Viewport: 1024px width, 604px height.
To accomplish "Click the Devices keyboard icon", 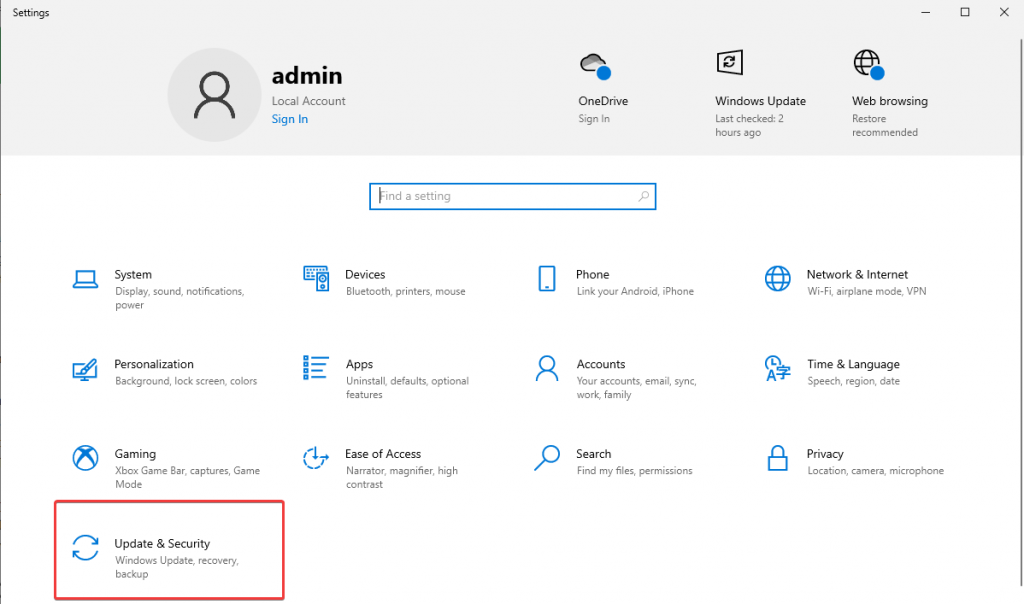I will (316, 278).
